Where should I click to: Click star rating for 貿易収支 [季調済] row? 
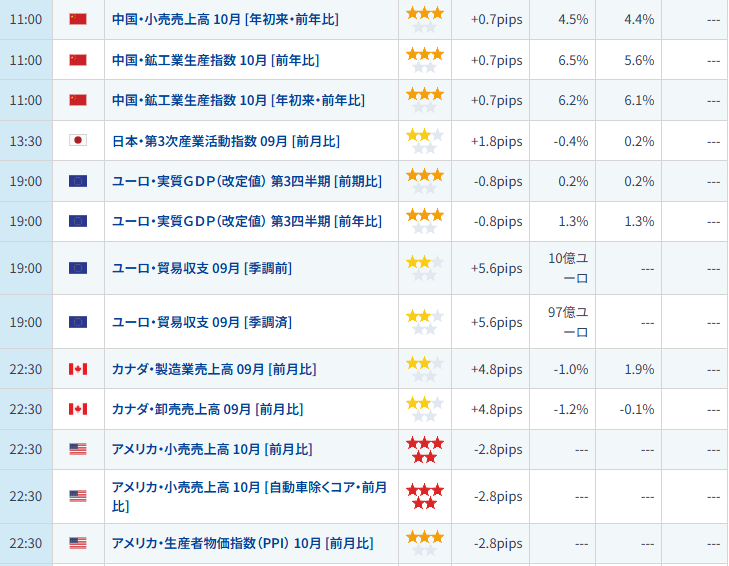point(425,322)
